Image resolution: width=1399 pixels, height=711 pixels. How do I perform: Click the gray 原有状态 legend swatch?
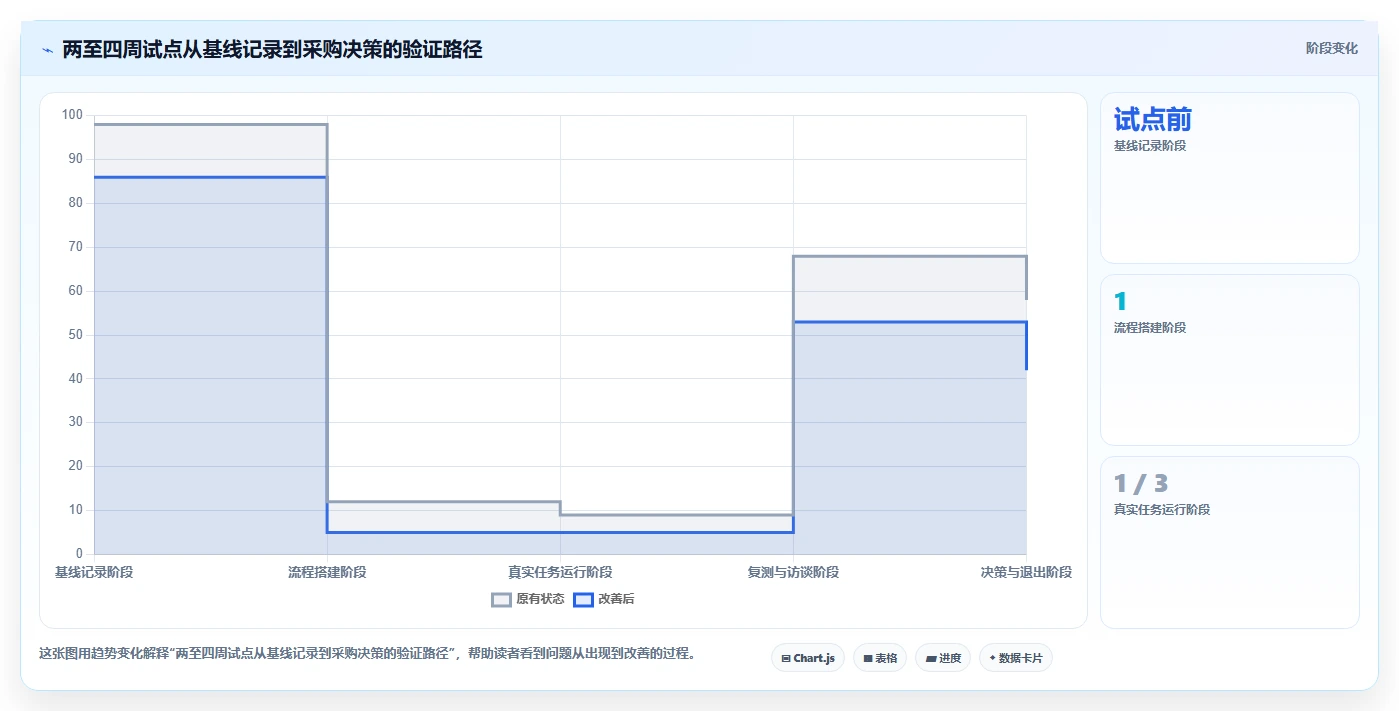(x=502, y=599)
